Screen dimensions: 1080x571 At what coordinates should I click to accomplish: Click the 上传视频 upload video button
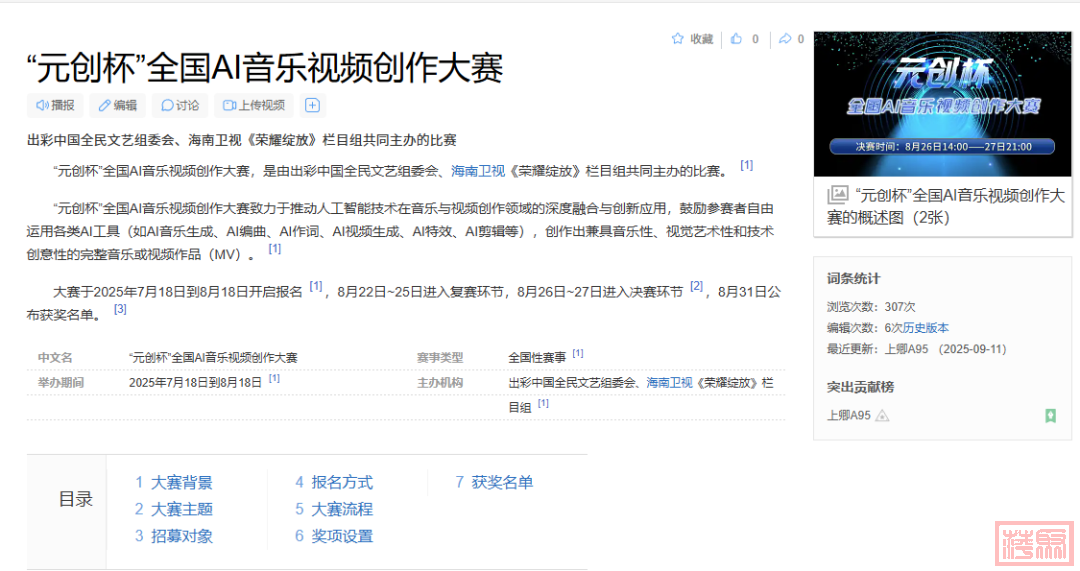pos(254,105)
